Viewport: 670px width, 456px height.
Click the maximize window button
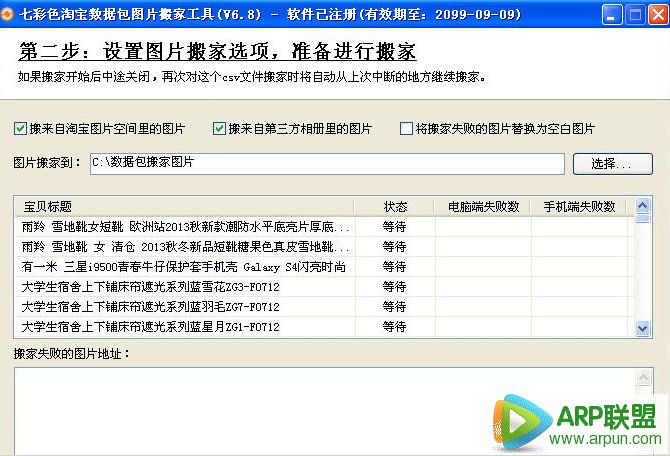[635, 15]
